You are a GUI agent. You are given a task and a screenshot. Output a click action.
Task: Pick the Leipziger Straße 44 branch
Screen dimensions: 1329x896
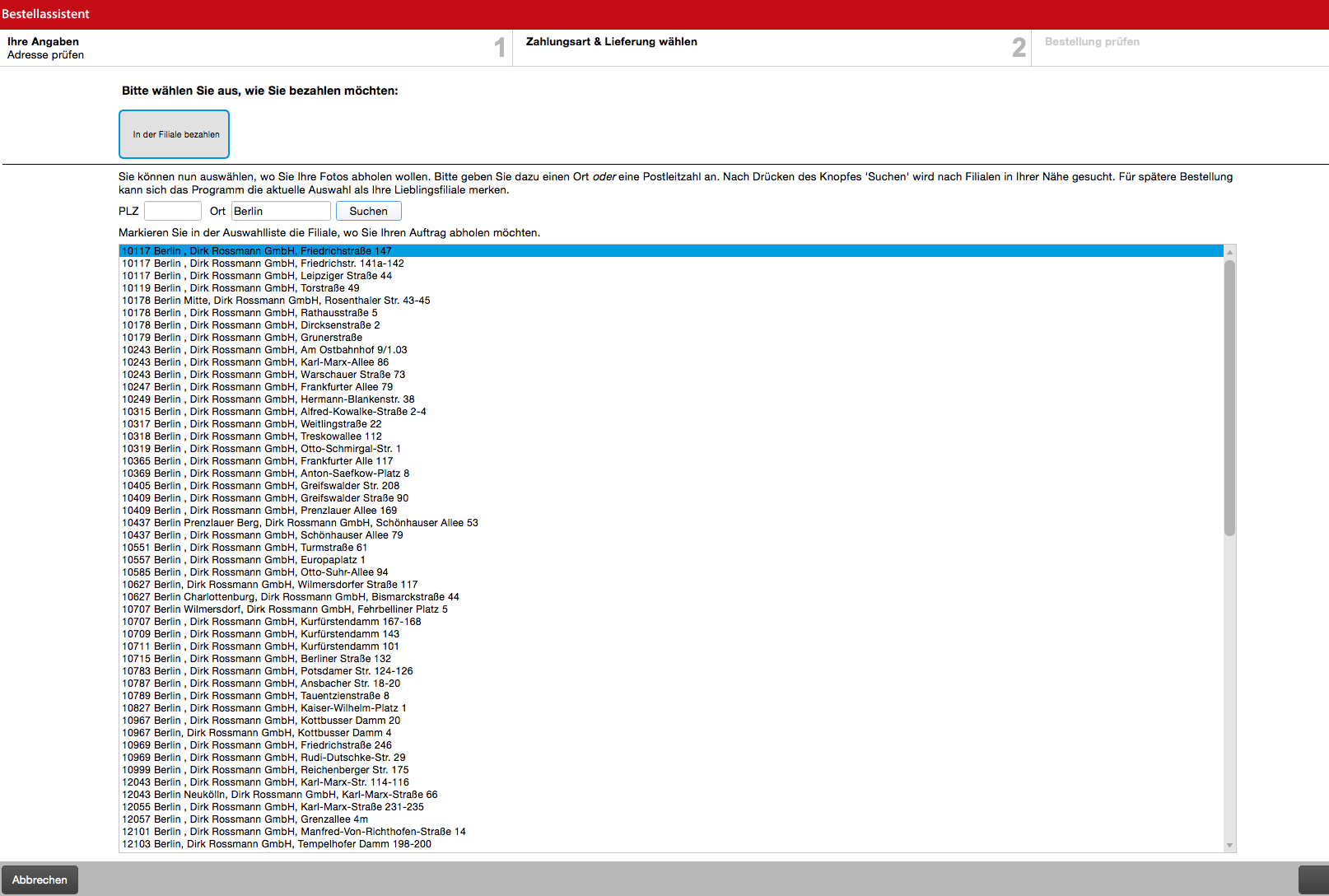pos(671,276)
